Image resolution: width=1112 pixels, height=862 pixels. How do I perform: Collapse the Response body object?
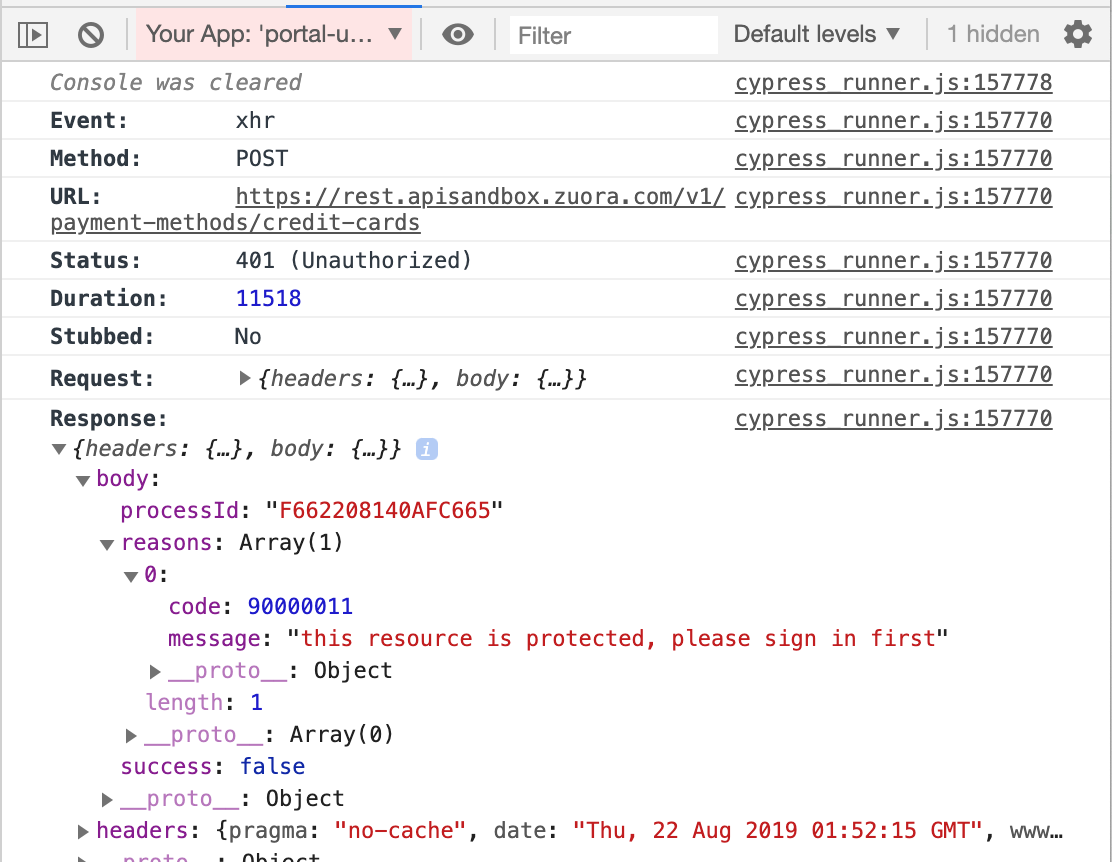83,479
